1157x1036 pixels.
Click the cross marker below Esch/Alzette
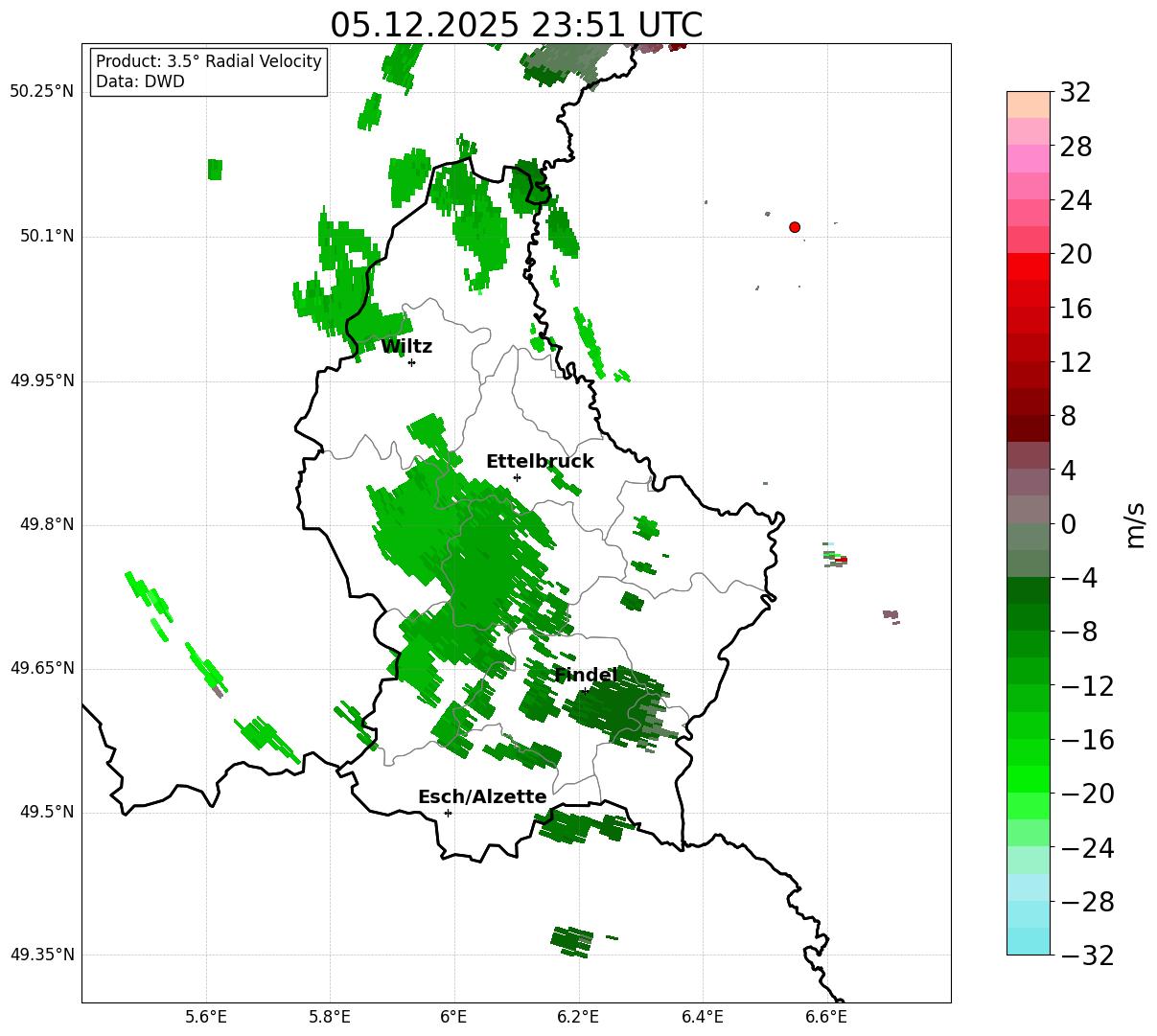448,813
